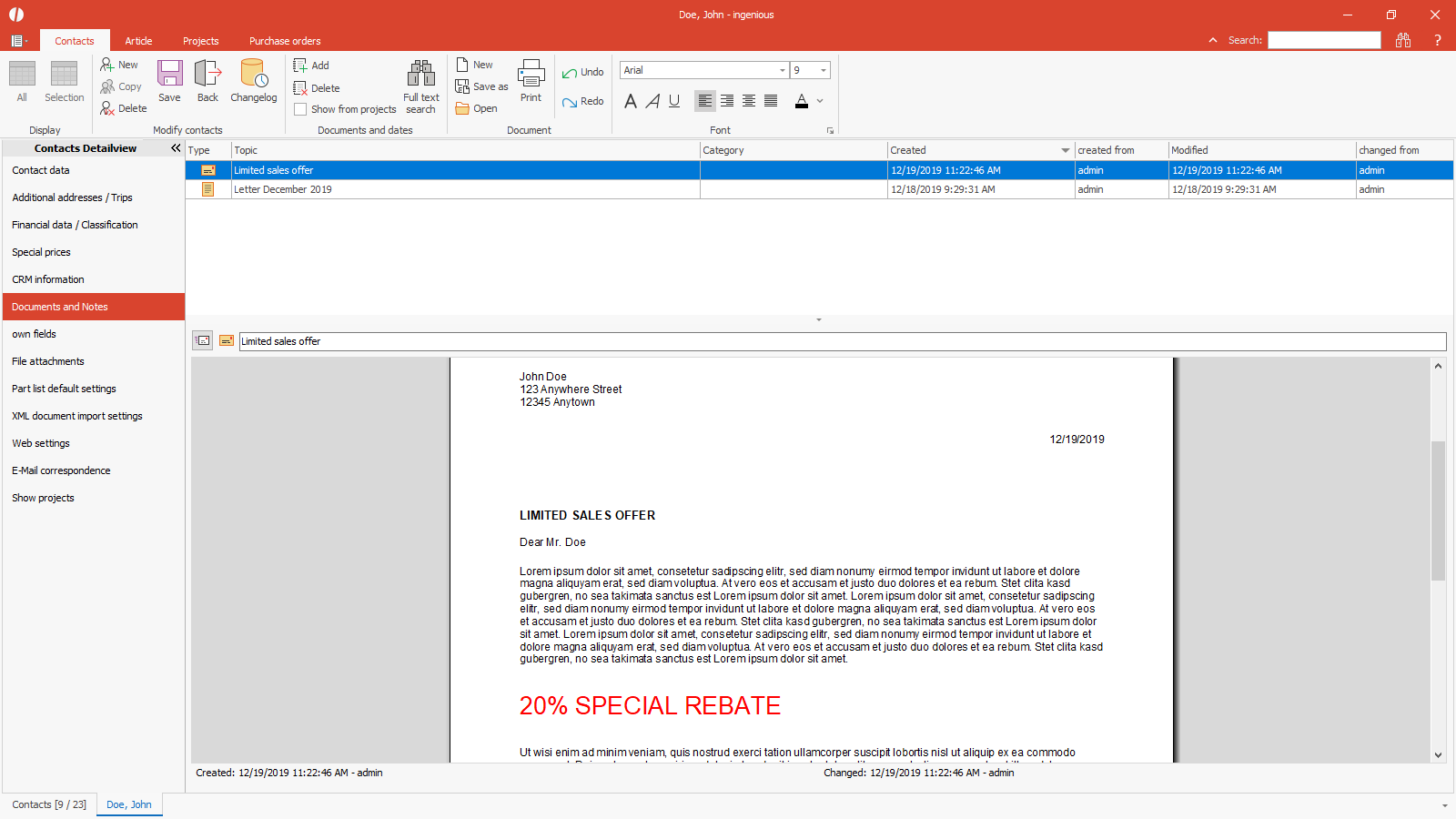Open the Article tab
This screenshot has height=819, width=1456.
tap(138, 41)
